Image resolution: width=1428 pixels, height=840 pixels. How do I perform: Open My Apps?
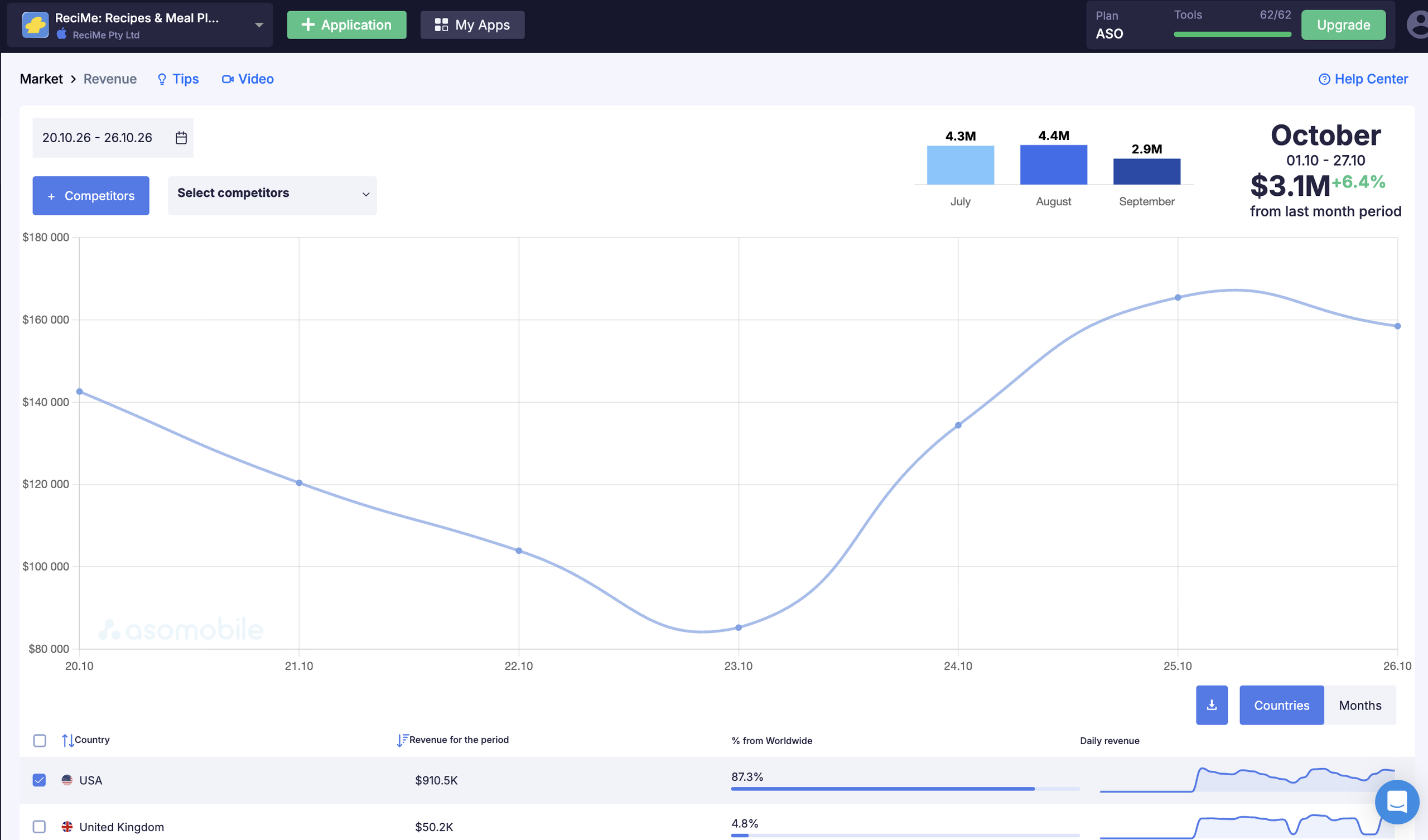click(472, 25)
